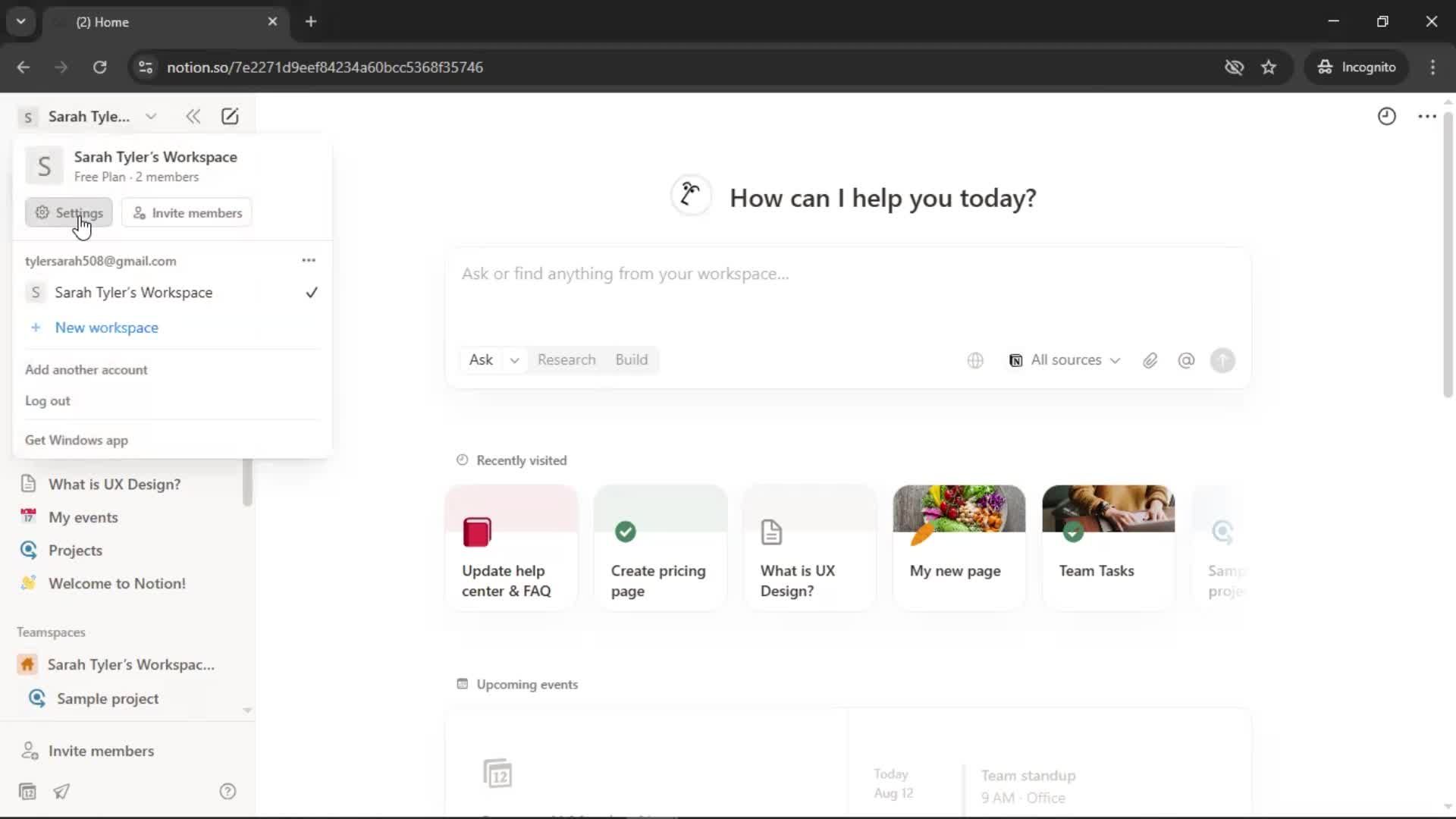1456x819 pixels.
Task: Click the What is UX Design? page icon in sidebar
Action: [x=29, y=484]
